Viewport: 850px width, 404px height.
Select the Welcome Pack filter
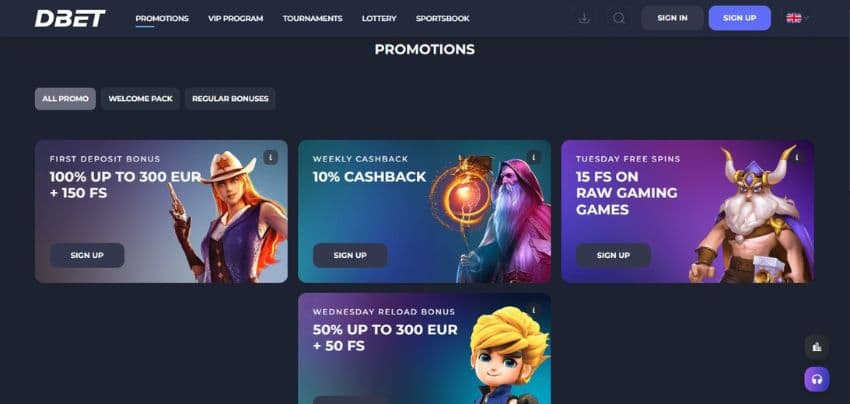point(140,99)
